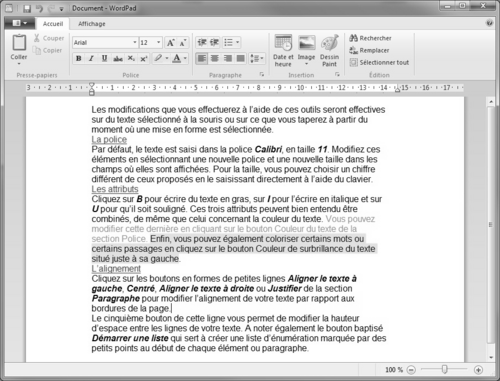Open the font size dropdown
The width and height of the screenshot is (500, 381).
159,42
